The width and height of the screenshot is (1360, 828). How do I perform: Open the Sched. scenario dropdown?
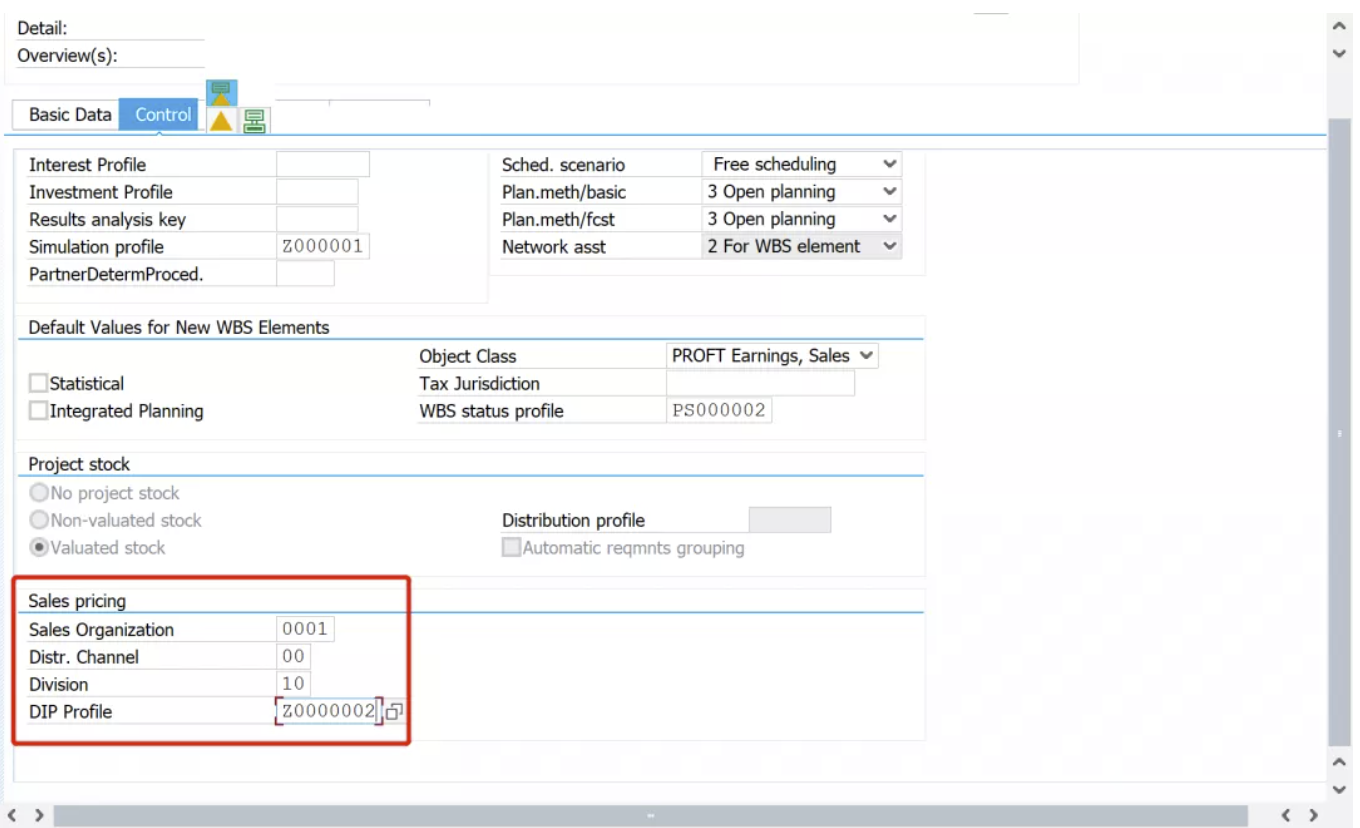[x=802, y=164]
